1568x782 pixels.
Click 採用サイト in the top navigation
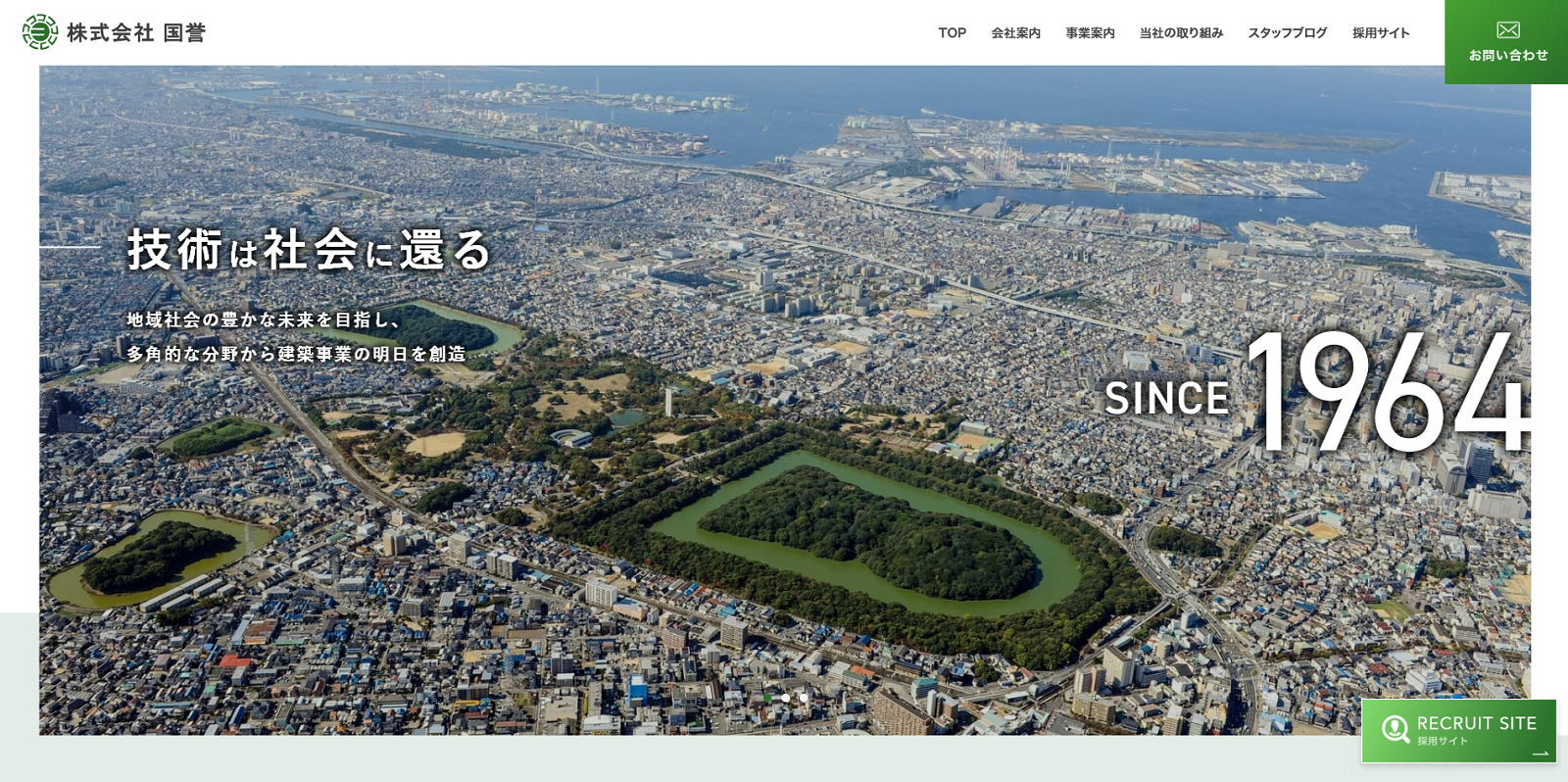[1381, 33]
